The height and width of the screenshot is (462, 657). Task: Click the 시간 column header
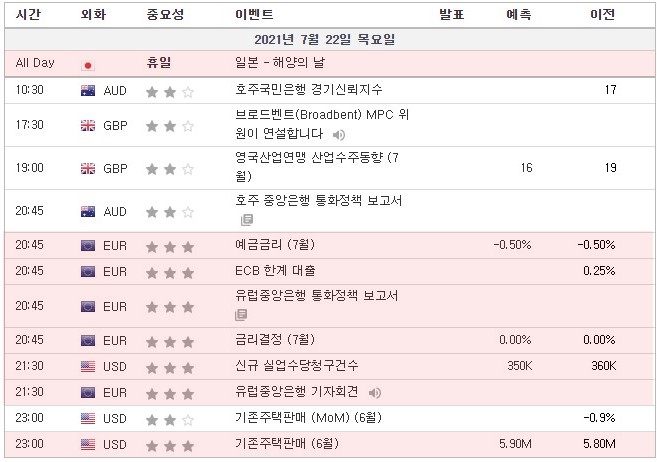point(28,15)
